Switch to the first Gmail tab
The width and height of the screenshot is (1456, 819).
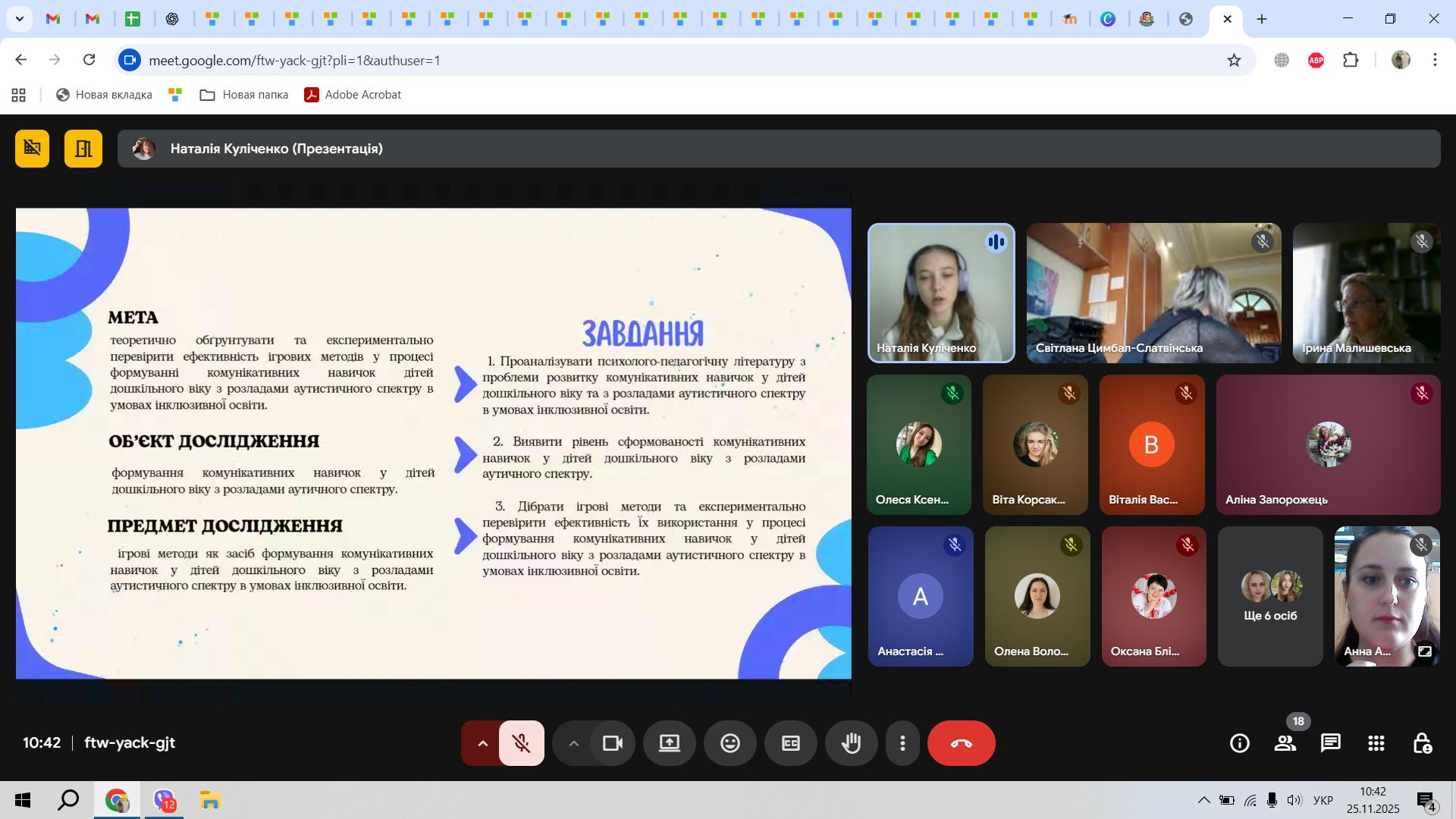click(53, 19)
